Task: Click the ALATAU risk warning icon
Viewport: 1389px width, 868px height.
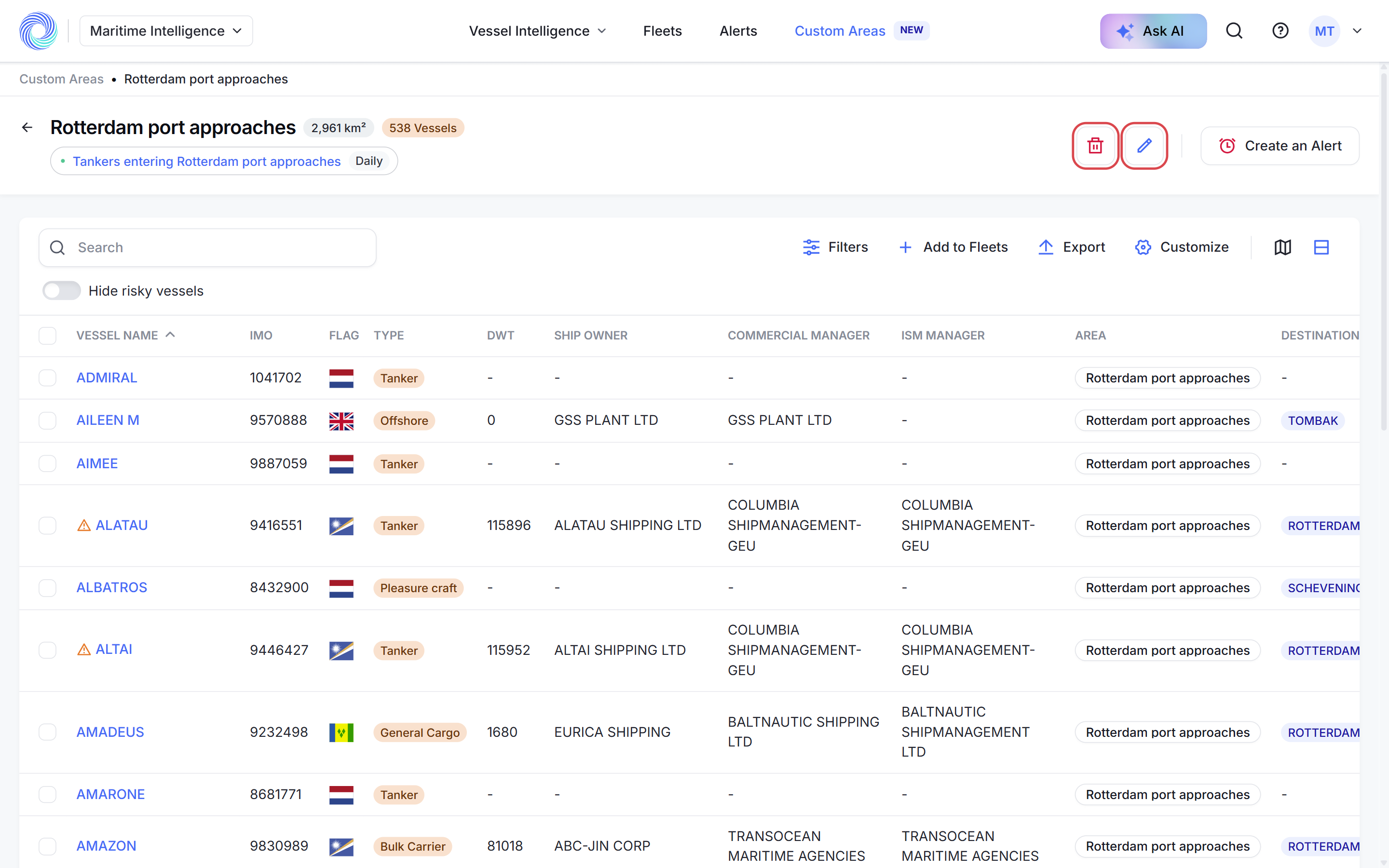Action: tap(84, 525)
